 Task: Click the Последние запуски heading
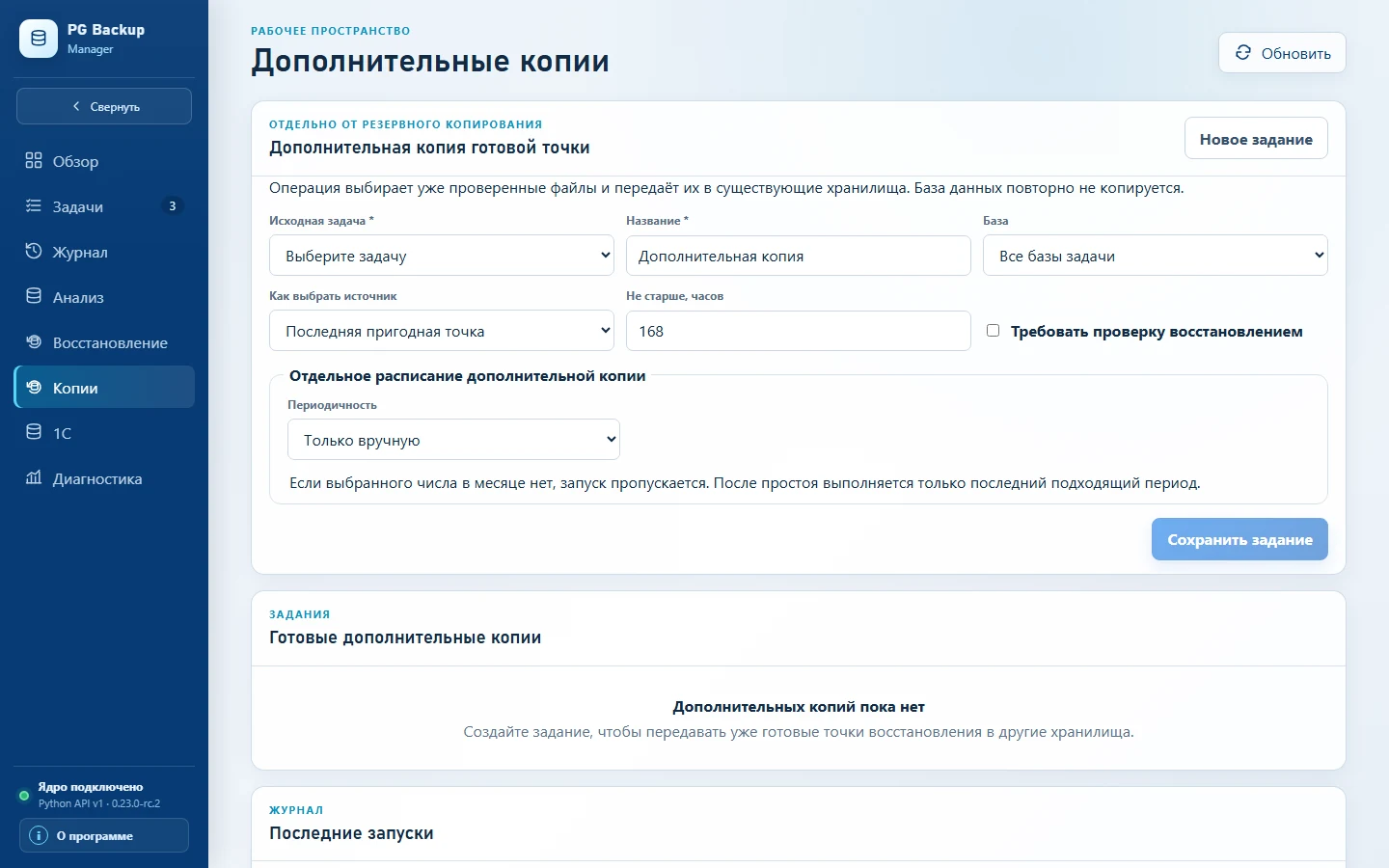pos(351,833)
